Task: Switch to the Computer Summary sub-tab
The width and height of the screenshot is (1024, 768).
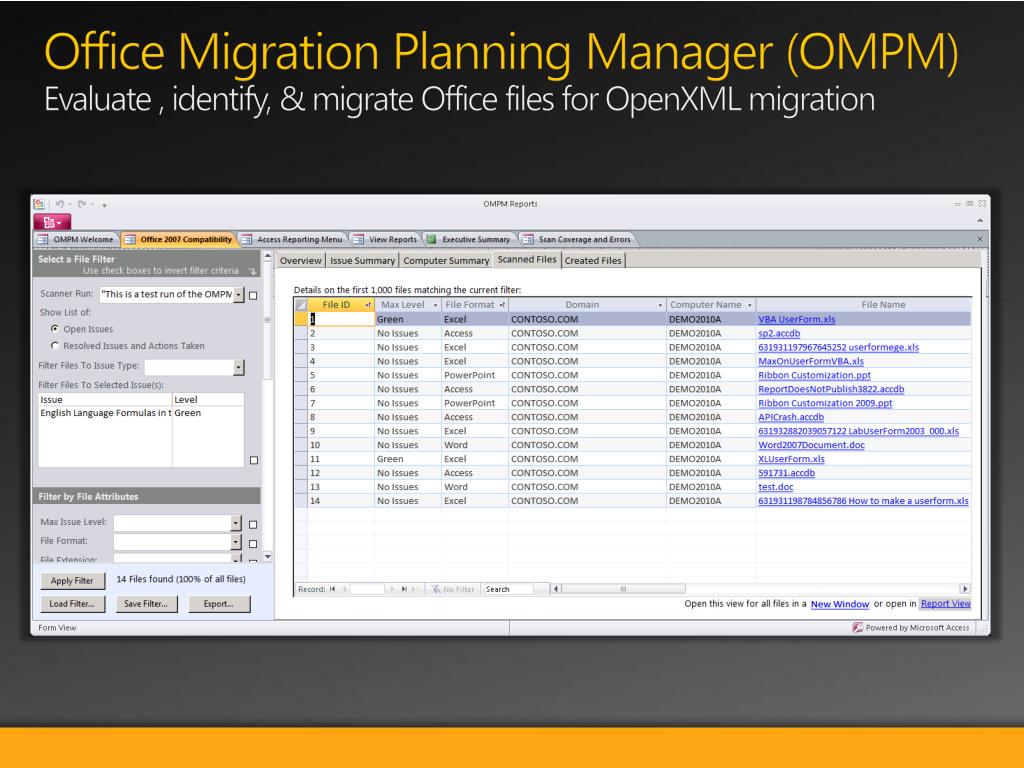Action: 446,261
